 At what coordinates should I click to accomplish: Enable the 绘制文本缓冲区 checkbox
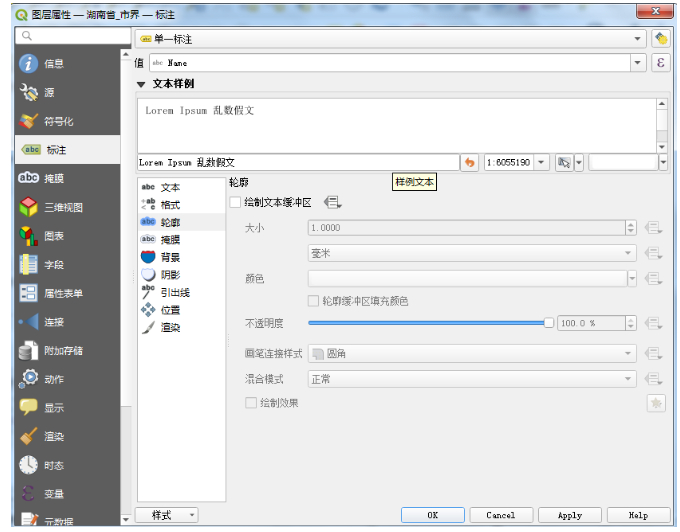click(x=235, y=202)
